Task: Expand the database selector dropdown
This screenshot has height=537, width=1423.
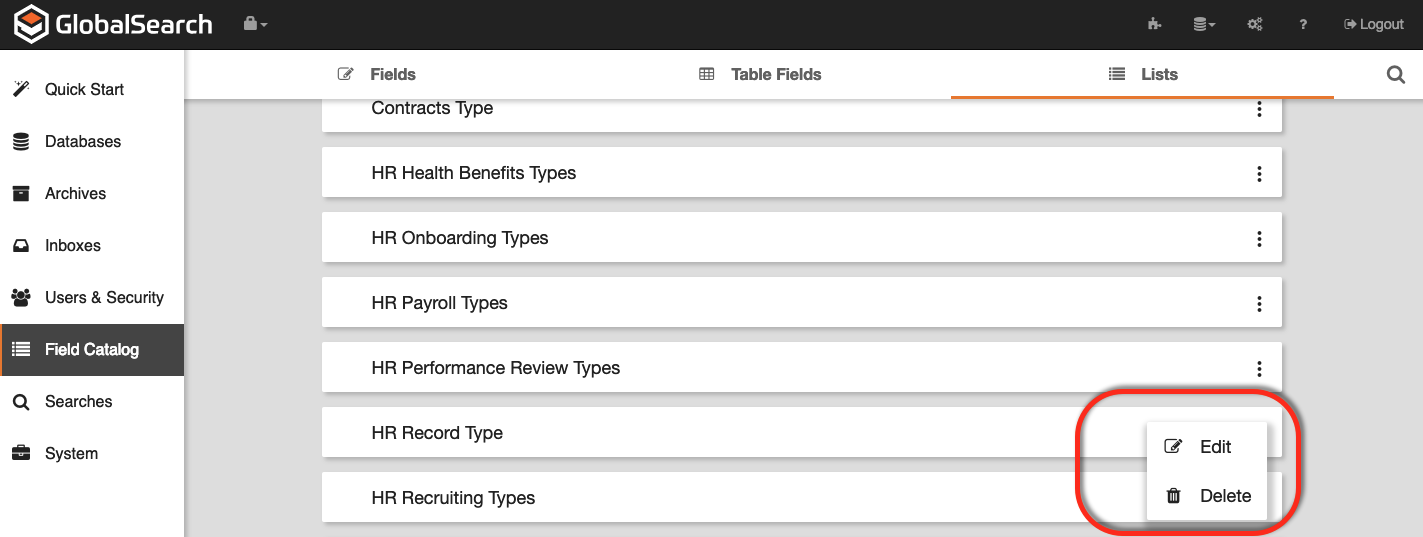Action: [x=1204, y=24]
